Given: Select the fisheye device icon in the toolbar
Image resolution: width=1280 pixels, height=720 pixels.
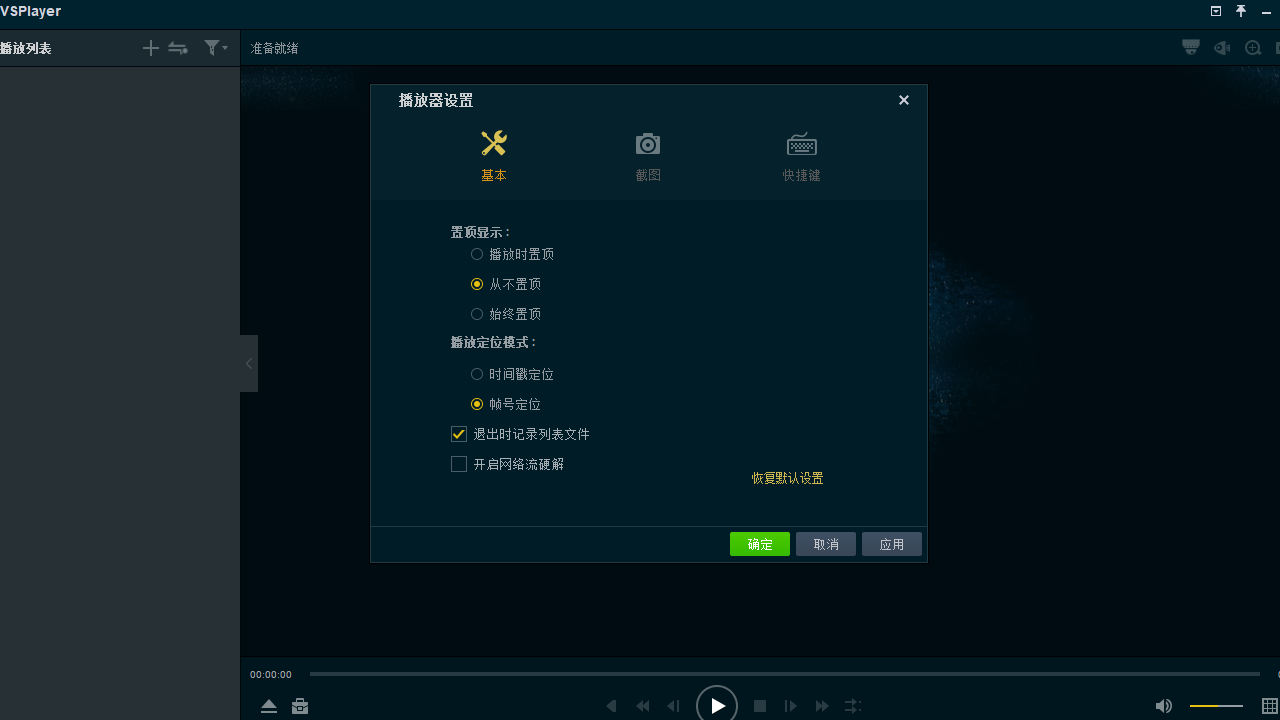Looking at the screenshot, I should [x=1190, y=47].
